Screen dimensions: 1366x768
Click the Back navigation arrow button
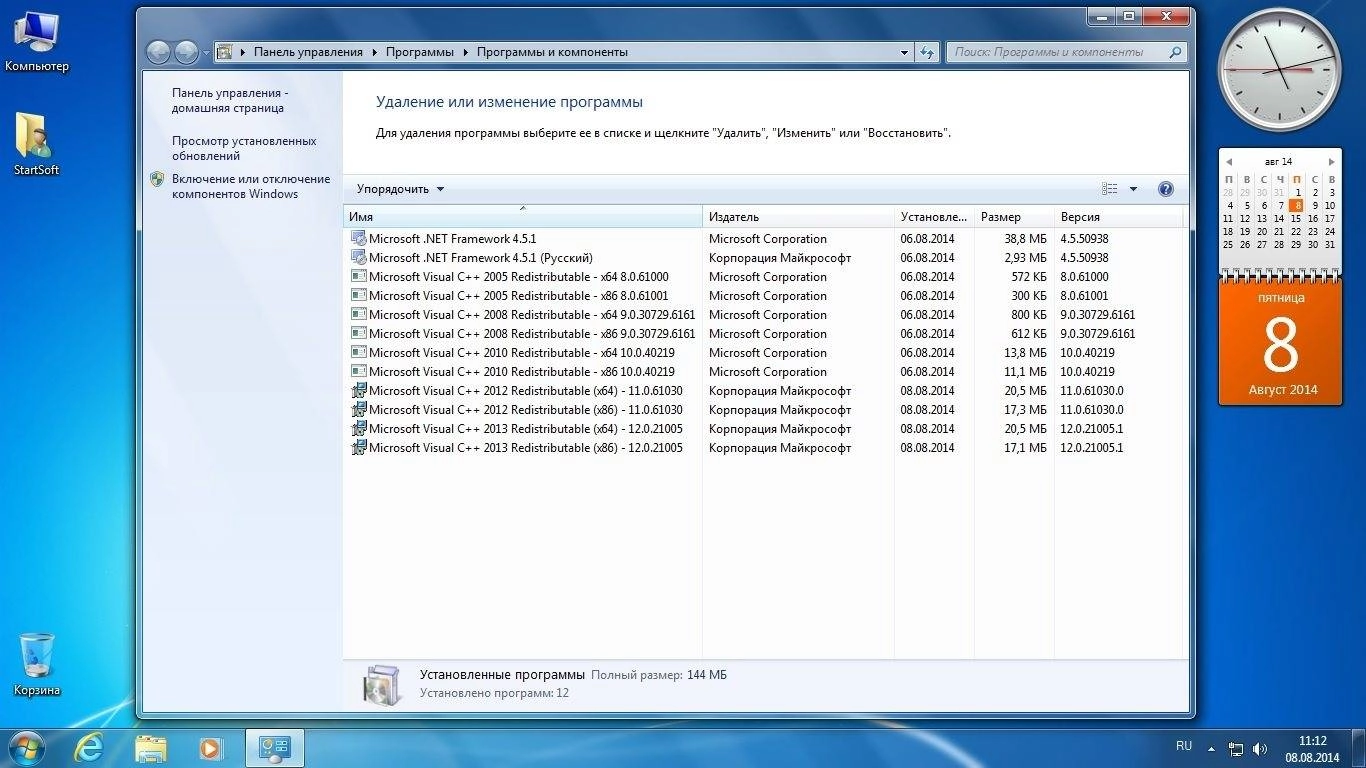pyautogui.click(x=158, y=52)
